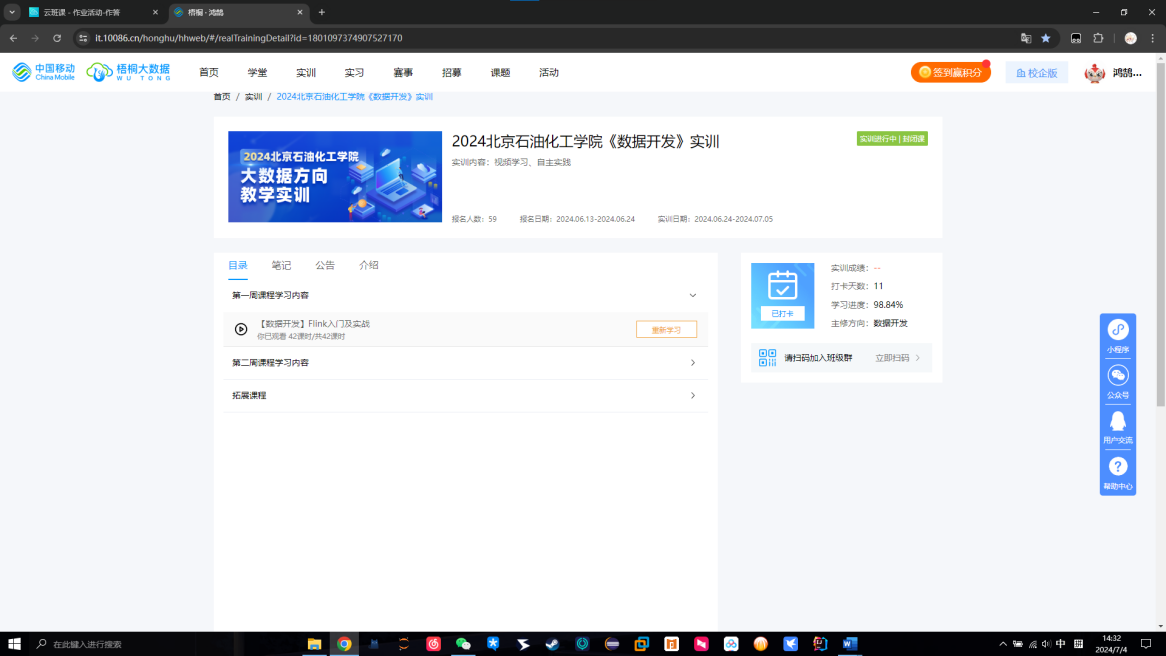Open the 赛事 navigation menu item
1166x656 pixels.
click(403, 73)
